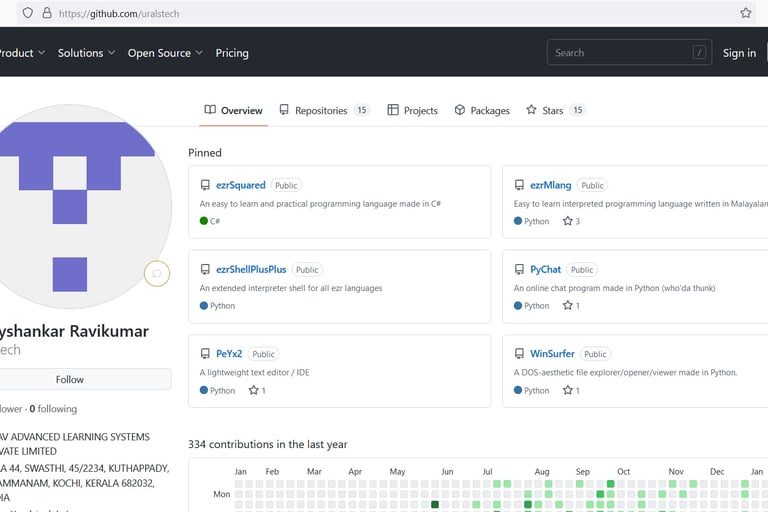Open the ezrMlang repository
768x512 pixels.
[551, 185]
